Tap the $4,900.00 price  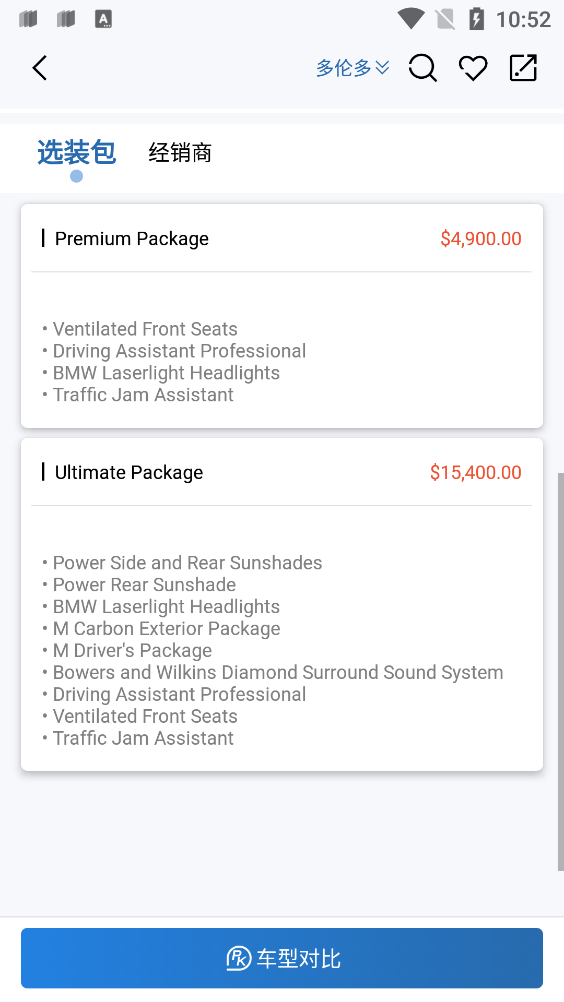(481, 238)
